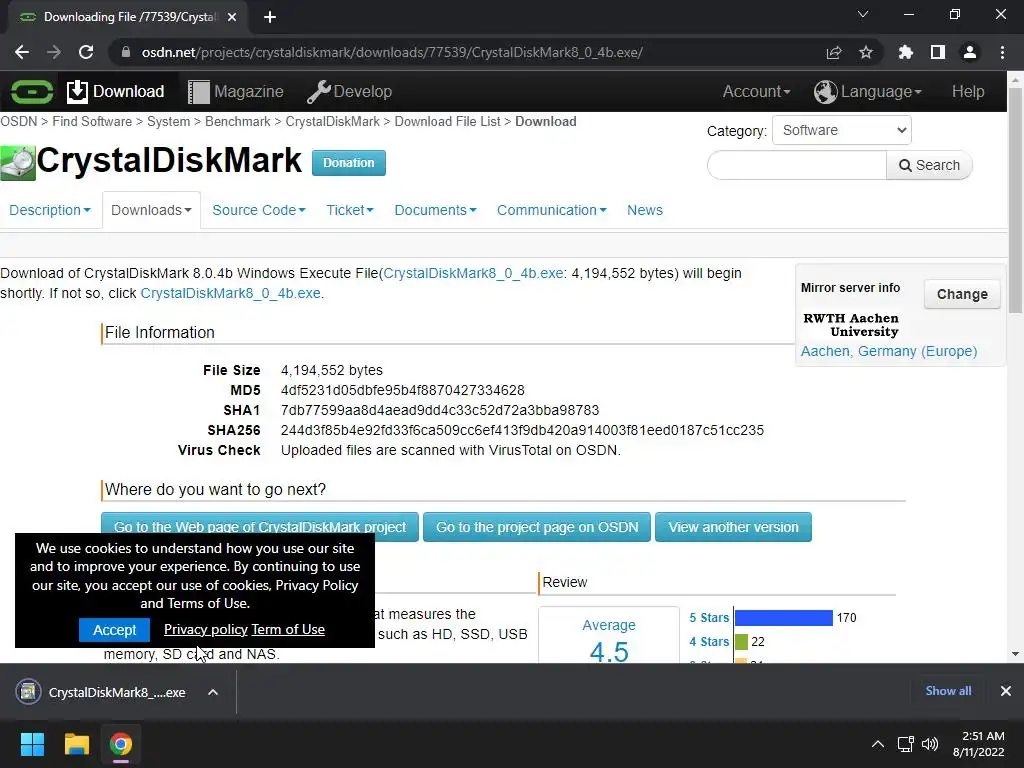Viewport: 1024px width, 768px height.
Task: Click Aachen, Germany (Europe) link
Action: pyautogui.click(x=889, y=351)
